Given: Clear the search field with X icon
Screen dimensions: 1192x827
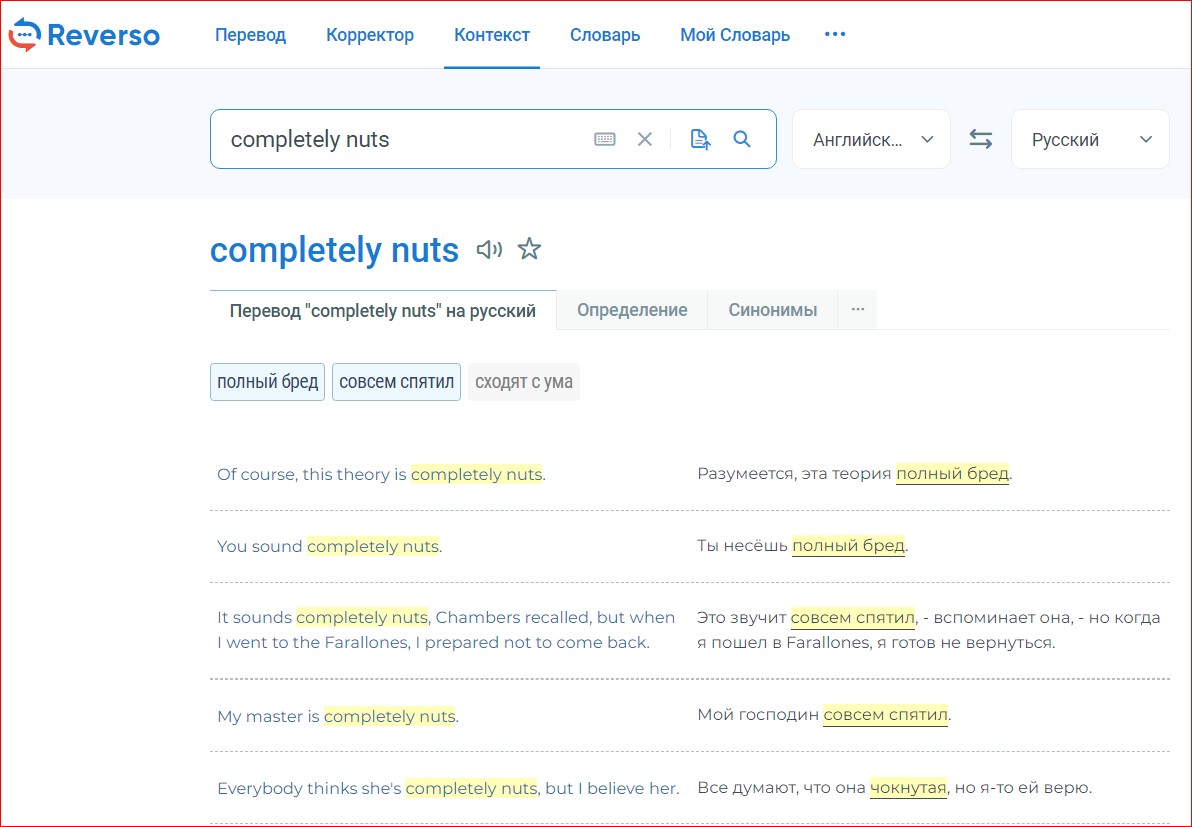Looking at the screenshot, I should pyautogui.click(x=645, y=139).
